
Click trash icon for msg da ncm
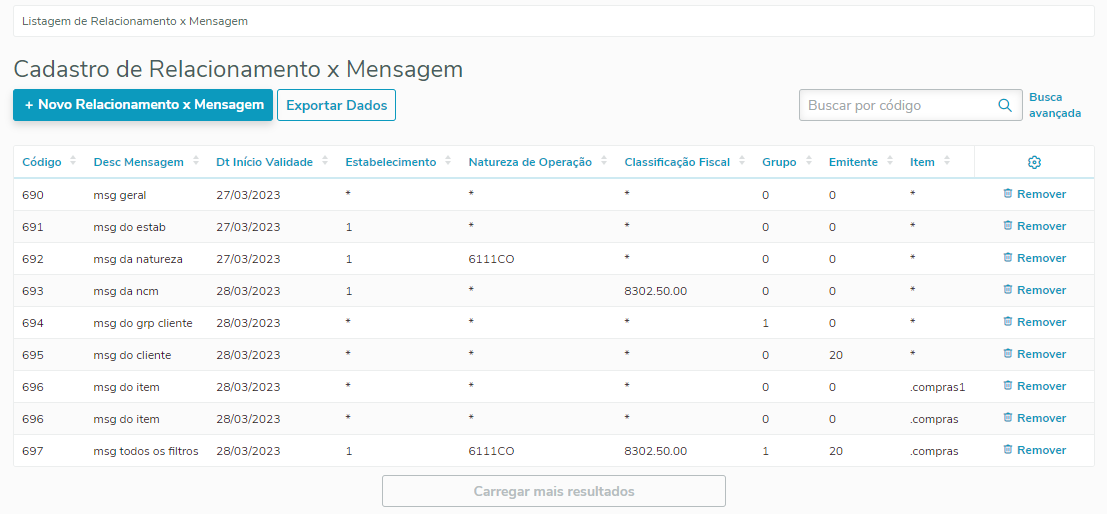[x=1008, y=290]
